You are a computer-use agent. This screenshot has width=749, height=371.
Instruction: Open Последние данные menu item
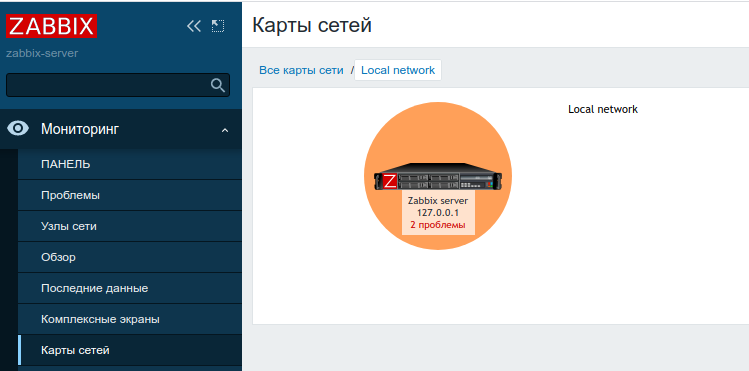point(129,288)
